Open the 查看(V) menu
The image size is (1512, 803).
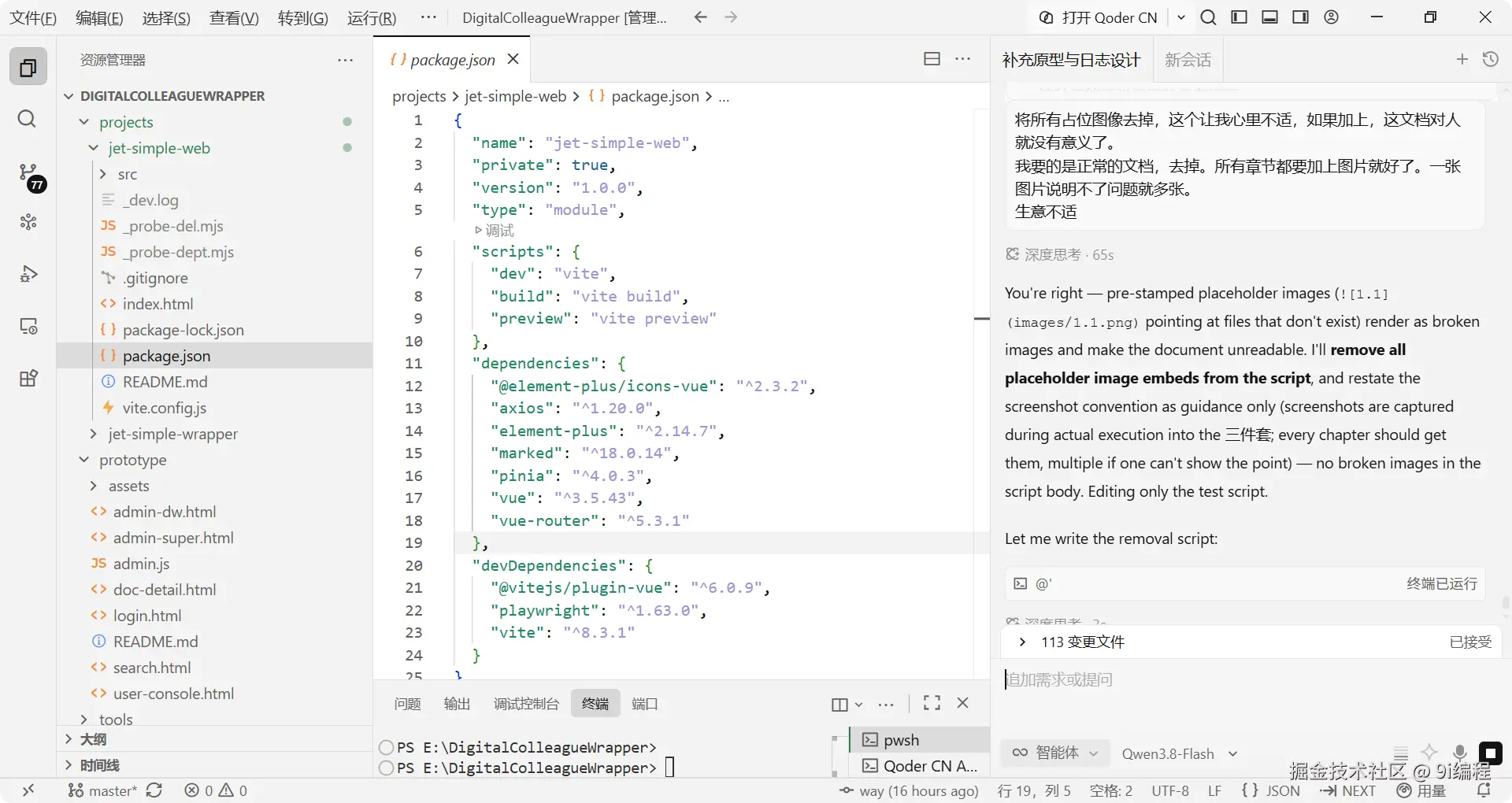[234, 18]
